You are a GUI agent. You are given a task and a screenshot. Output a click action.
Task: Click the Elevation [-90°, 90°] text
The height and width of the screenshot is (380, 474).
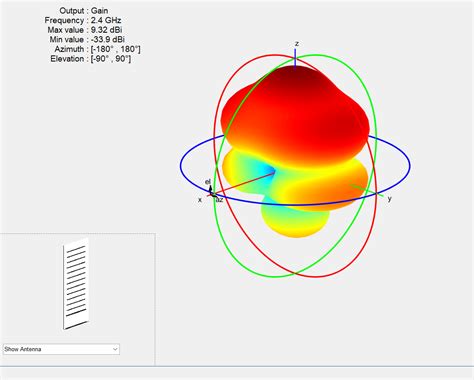point(91,59)
